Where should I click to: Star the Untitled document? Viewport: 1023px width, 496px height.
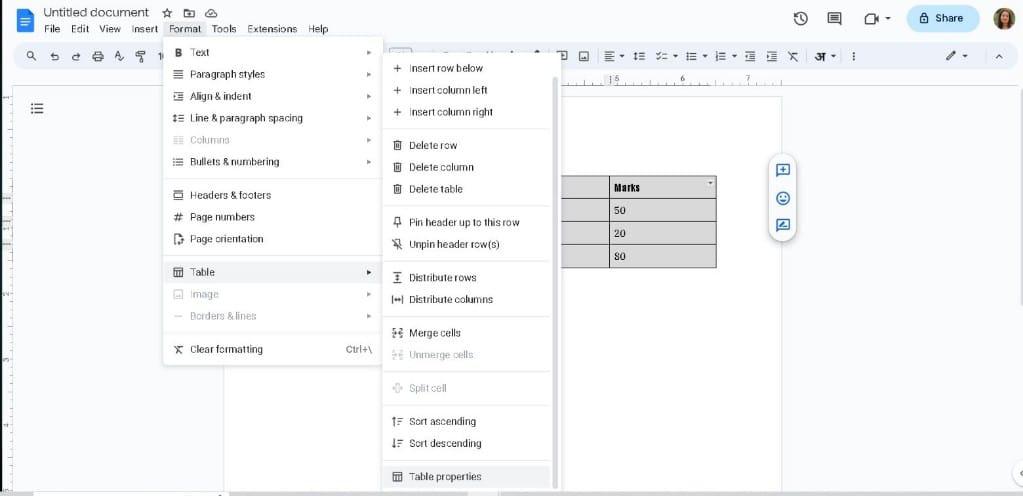point(167,13)
